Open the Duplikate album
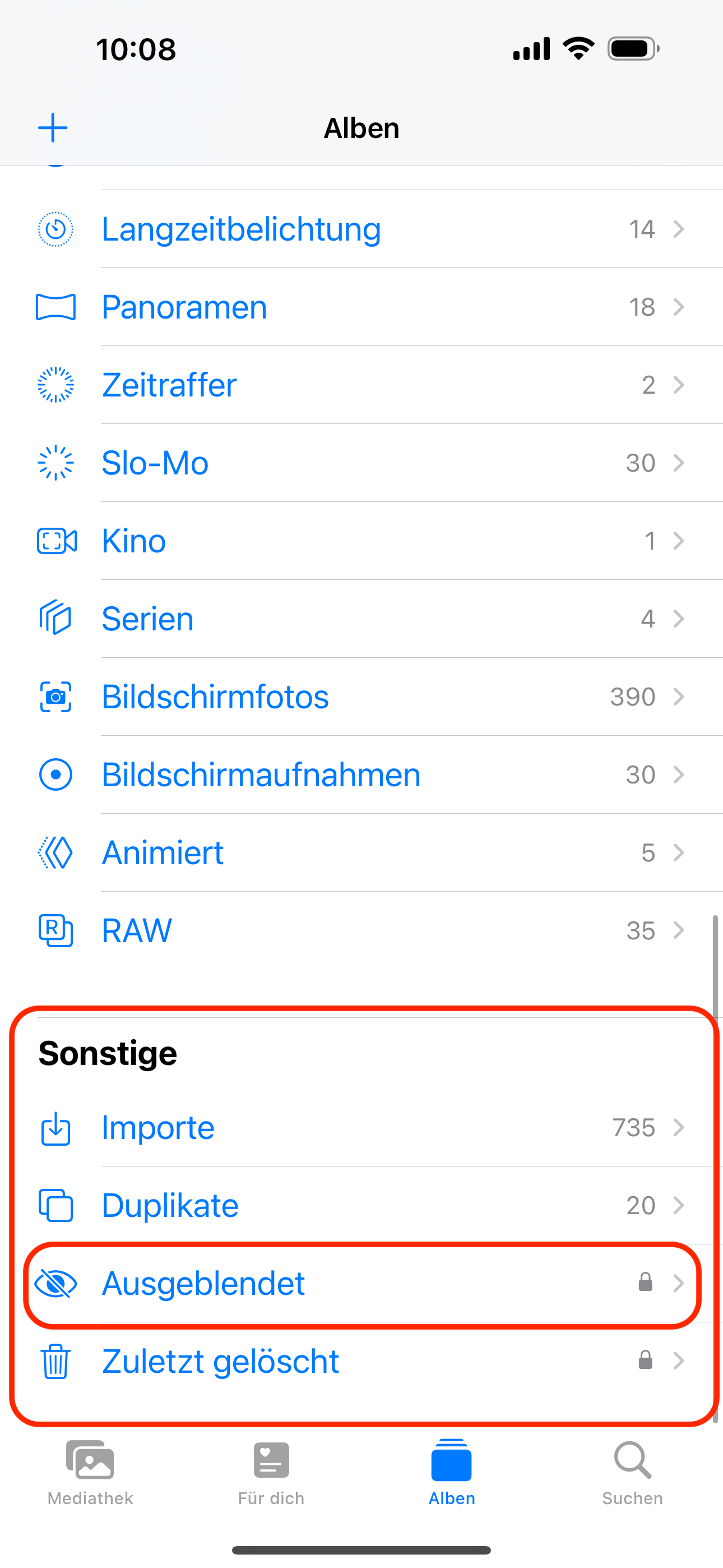Image resolution: width=723 pixels, height=1568 pixels. pyautogui.click(x=170, y=1205)
